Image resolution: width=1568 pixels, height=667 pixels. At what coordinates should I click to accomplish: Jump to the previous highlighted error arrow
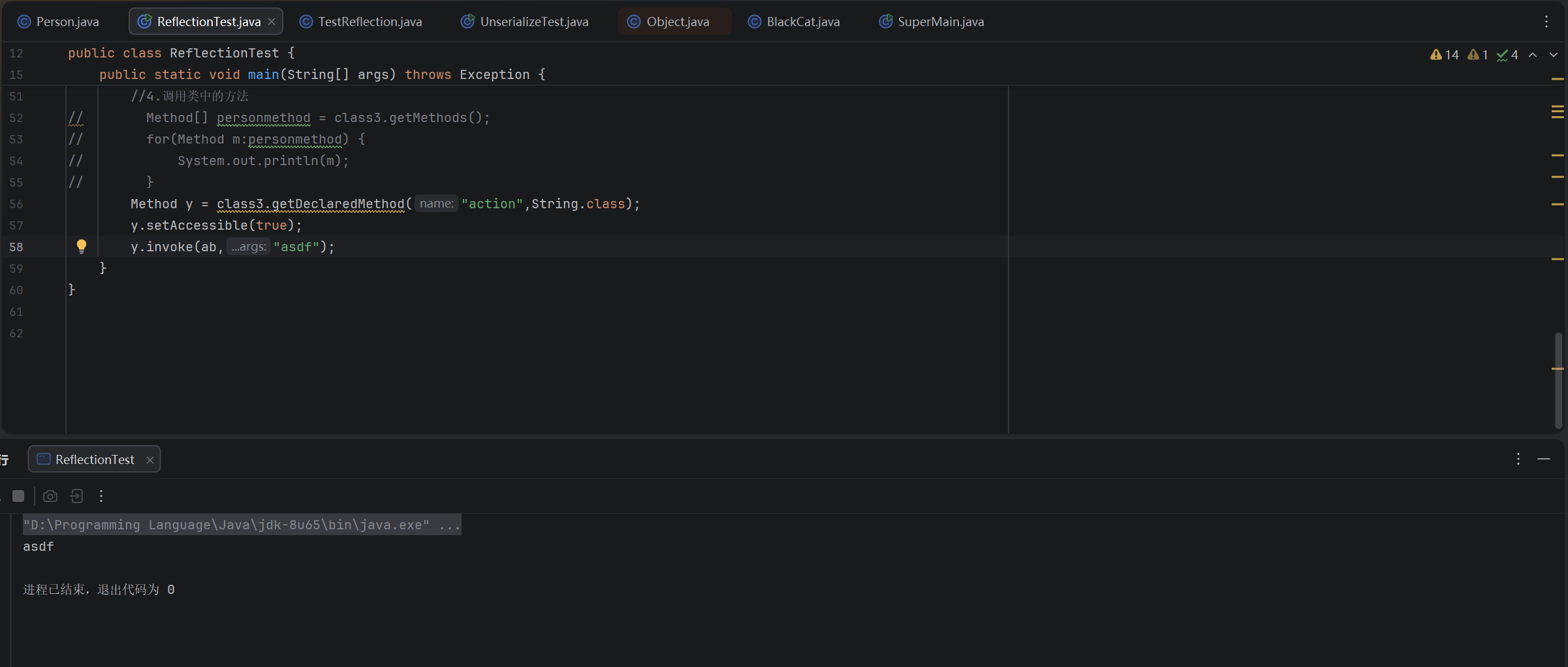tap(1533, 55)
